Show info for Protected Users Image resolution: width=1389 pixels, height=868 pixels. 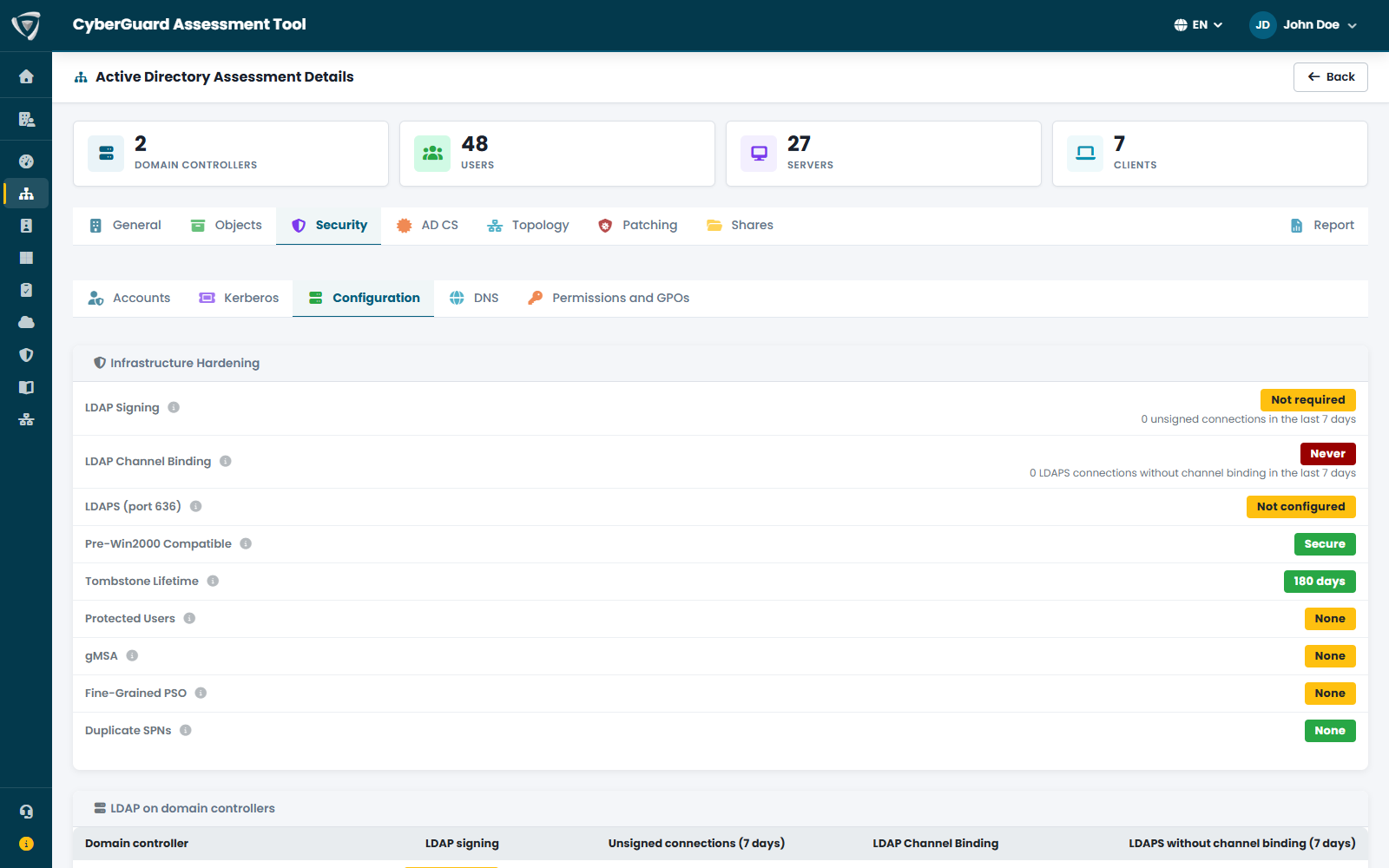(189, 618)
